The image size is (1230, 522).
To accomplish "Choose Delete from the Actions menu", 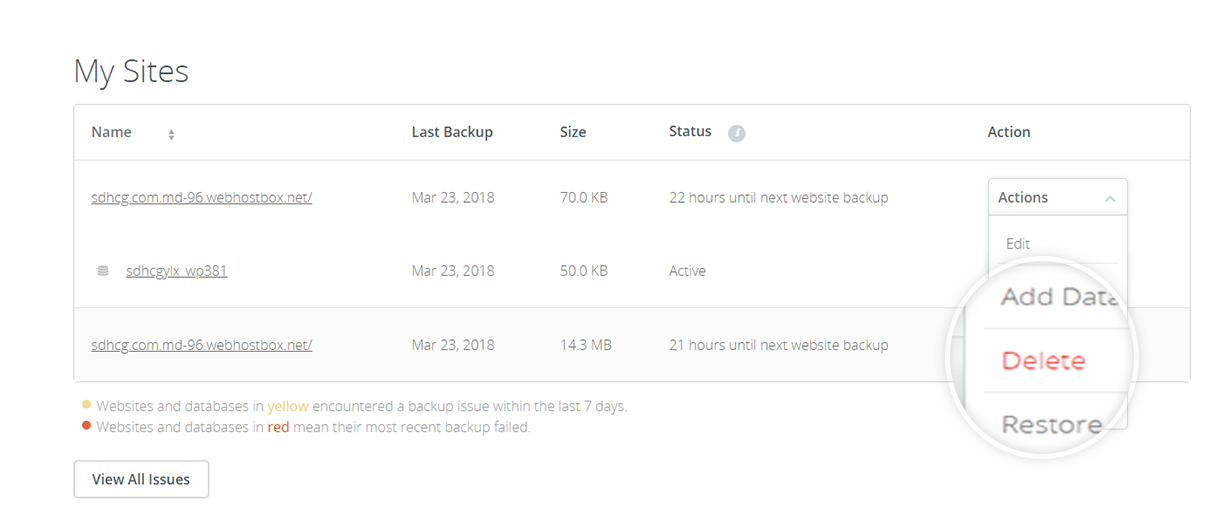I will tap(1043, 360).
